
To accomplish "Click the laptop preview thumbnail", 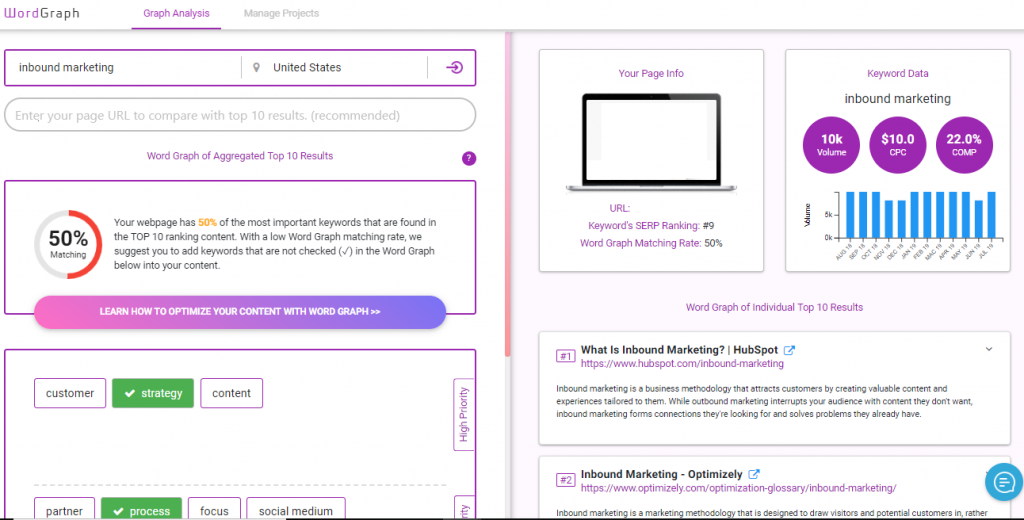I will (x=651, y=143).
